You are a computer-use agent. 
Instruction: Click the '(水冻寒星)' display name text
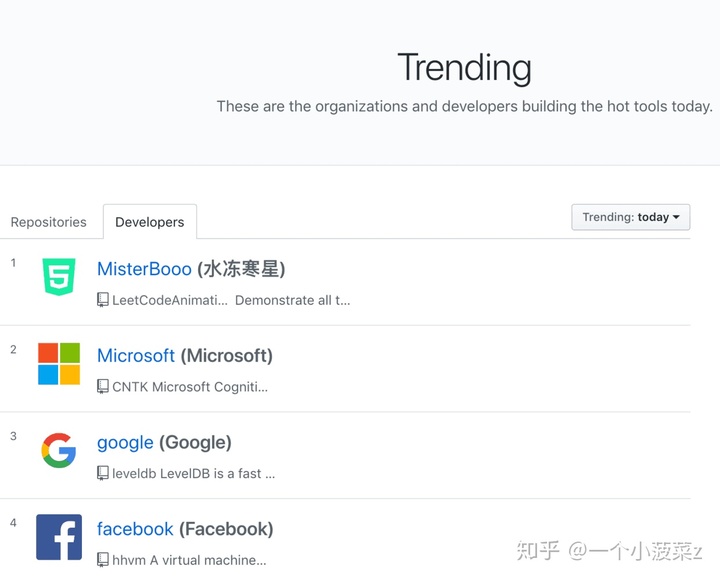click(242, 269)
